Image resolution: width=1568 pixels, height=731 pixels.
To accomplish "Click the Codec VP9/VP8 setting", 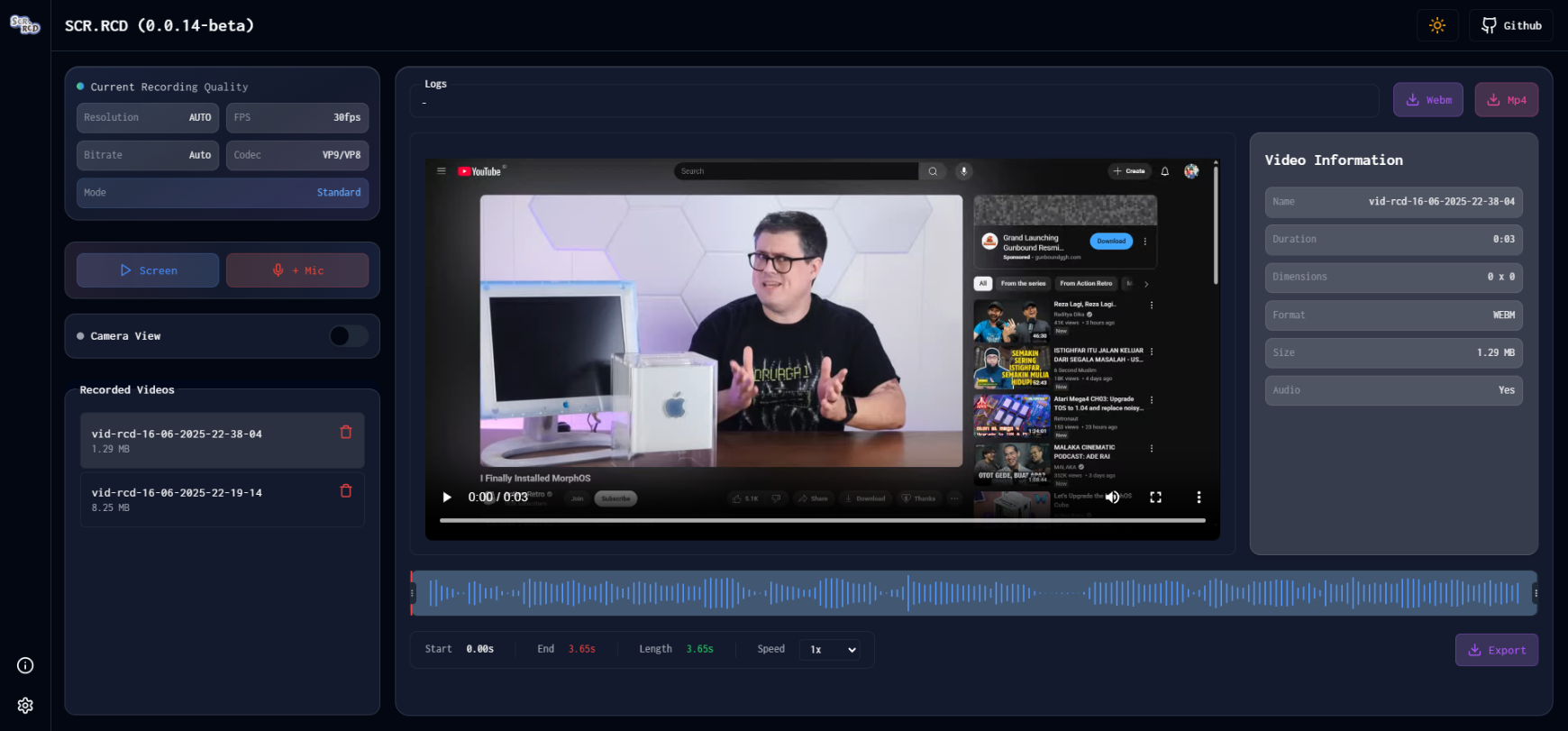I will point(297,156).
